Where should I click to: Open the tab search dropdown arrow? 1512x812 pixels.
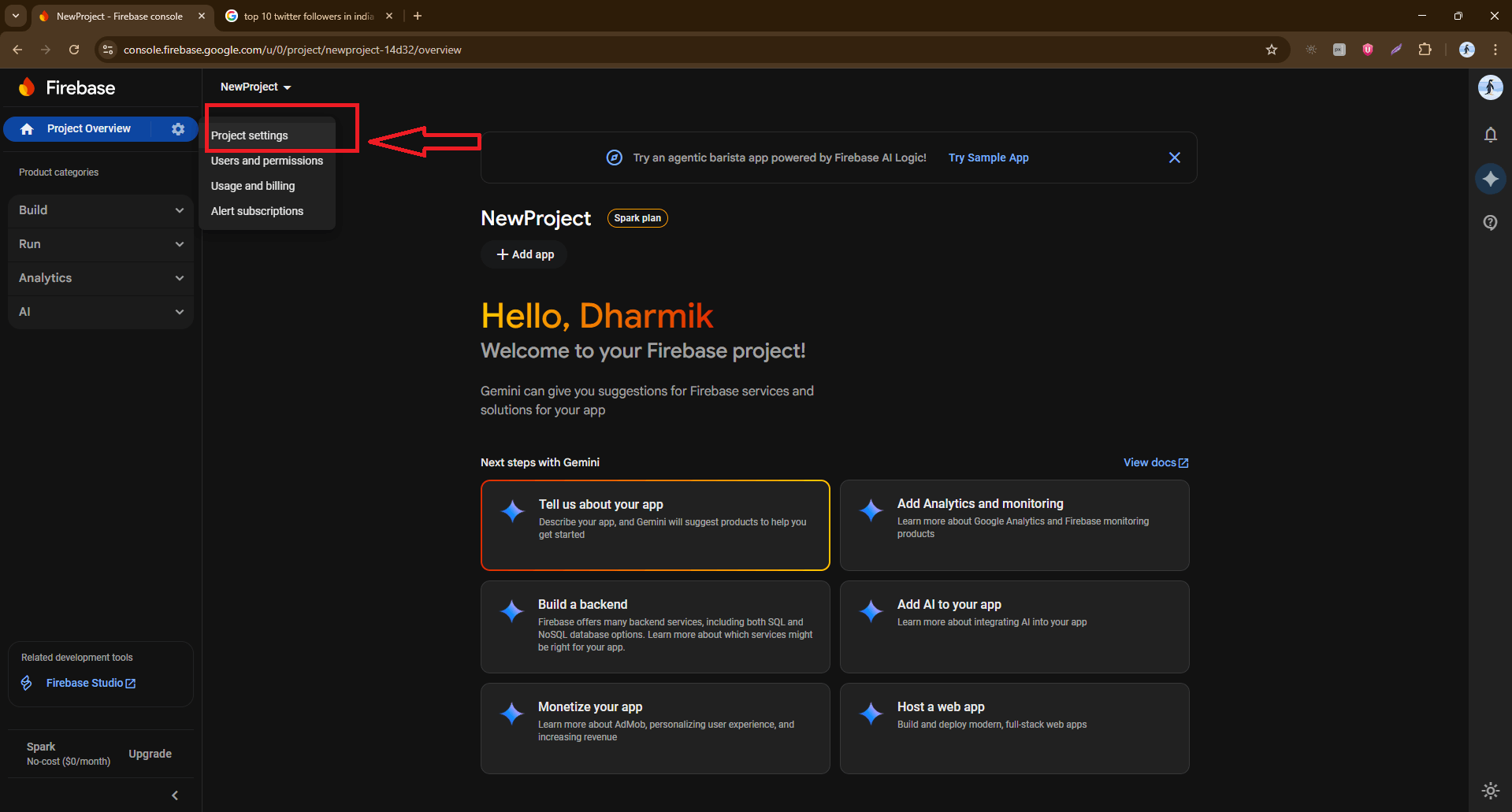point(16,16)
